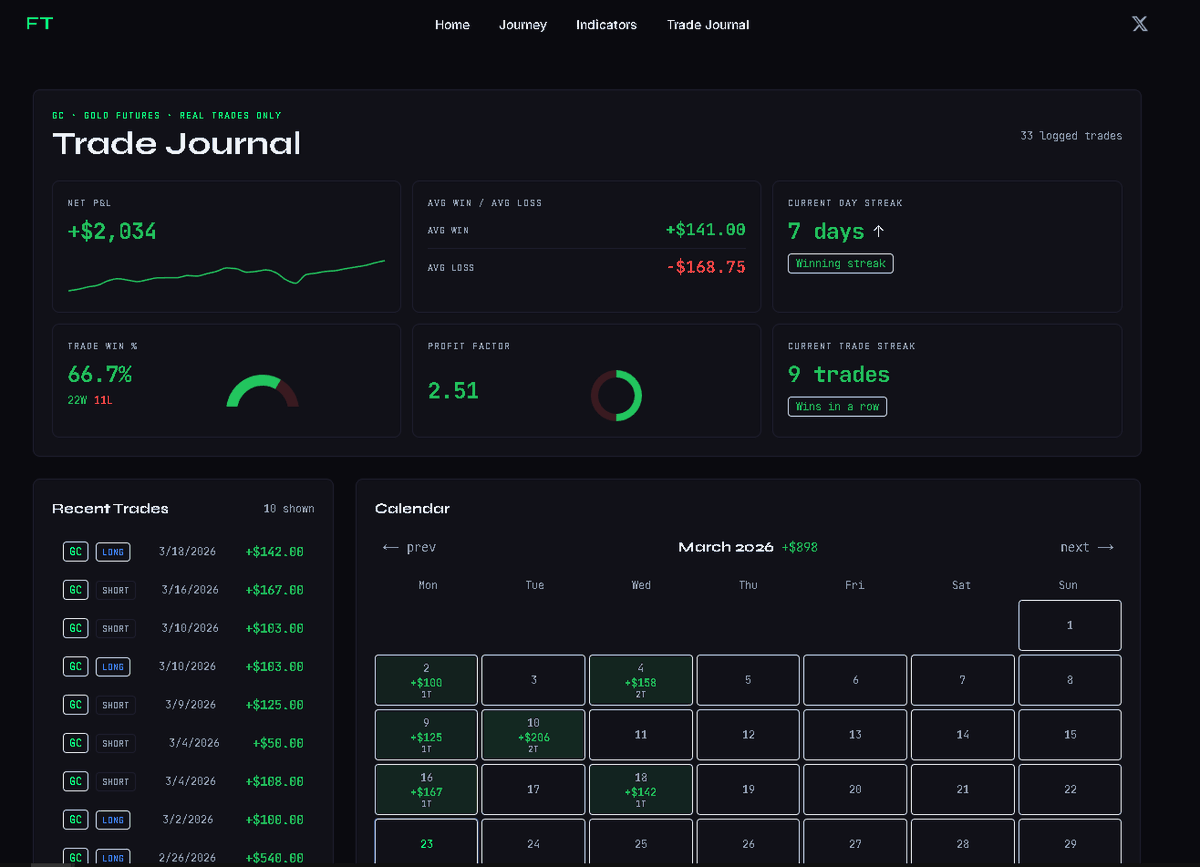Click the GC tag on the 3/18/2026 trade
The height and width of the screenshot is (867, 1200).
click(76, 552)
